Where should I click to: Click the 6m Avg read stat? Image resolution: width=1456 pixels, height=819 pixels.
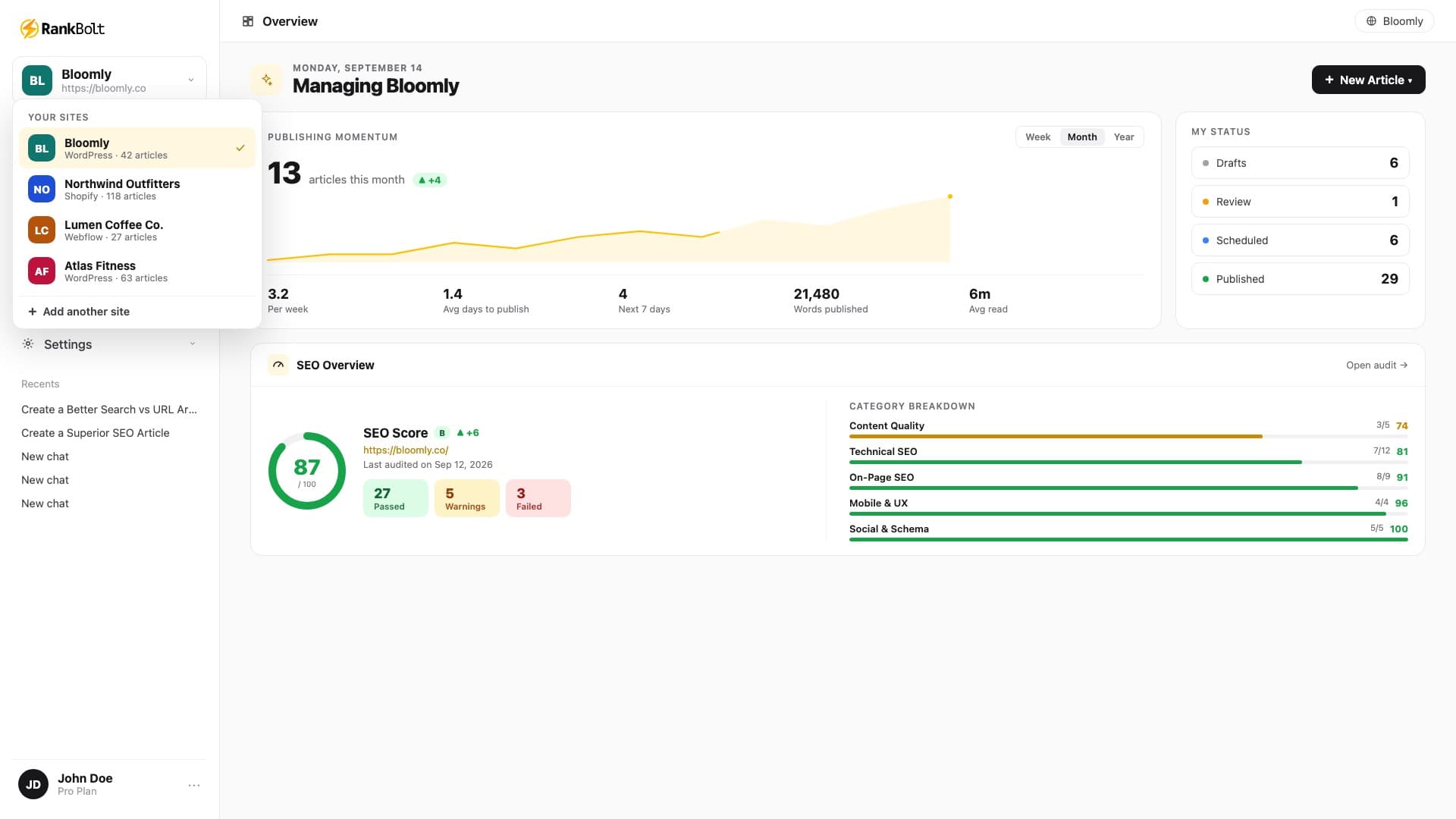pos(988,300)
